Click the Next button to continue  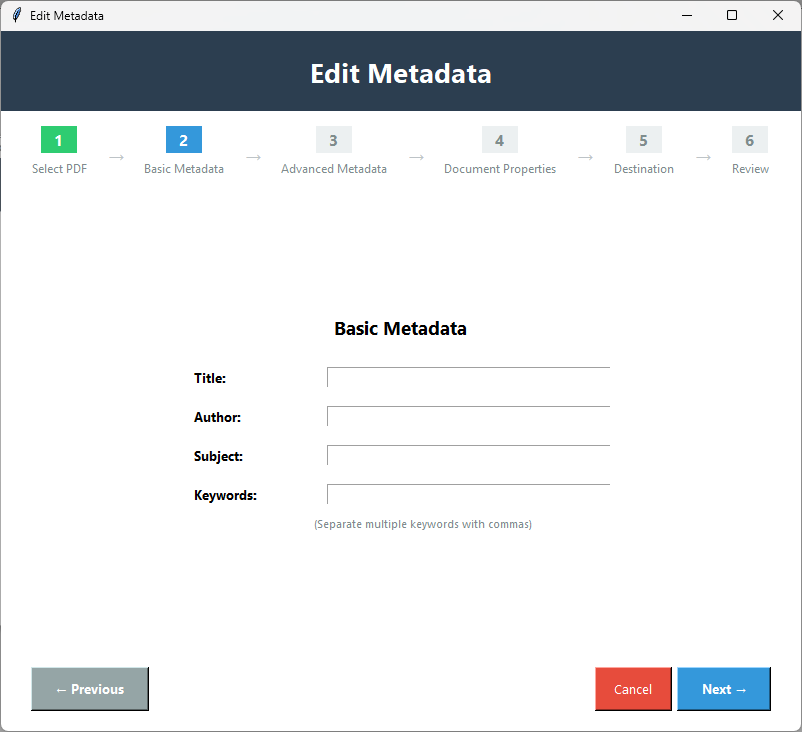point(723,689)
